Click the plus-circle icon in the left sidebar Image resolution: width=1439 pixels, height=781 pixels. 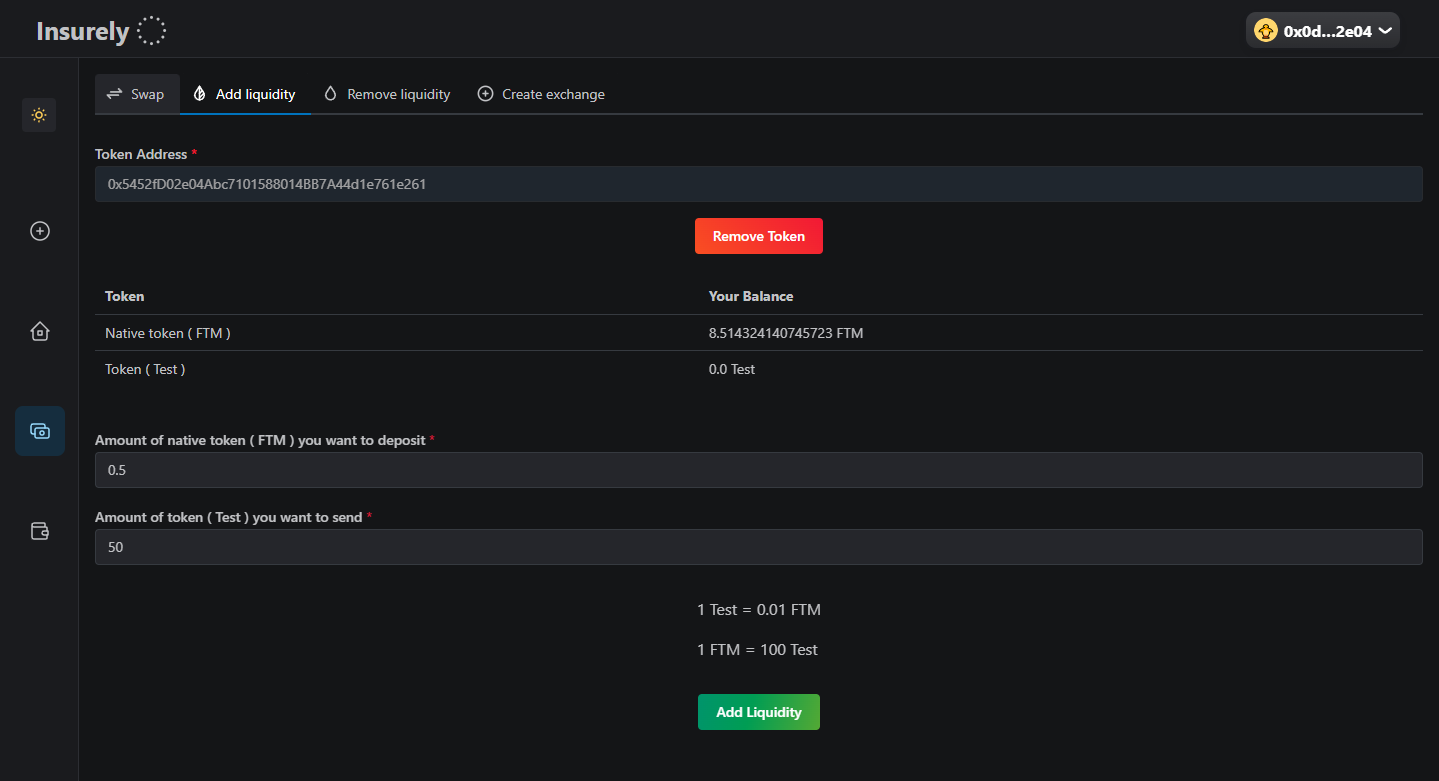pyautogui.click(x=39, y=230)
